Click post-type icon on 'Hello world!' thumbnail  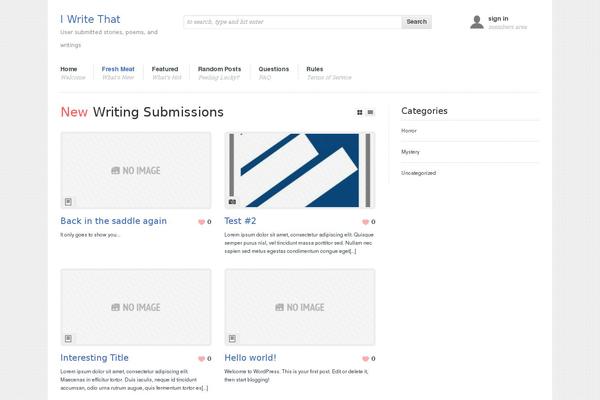pos(232,339)
